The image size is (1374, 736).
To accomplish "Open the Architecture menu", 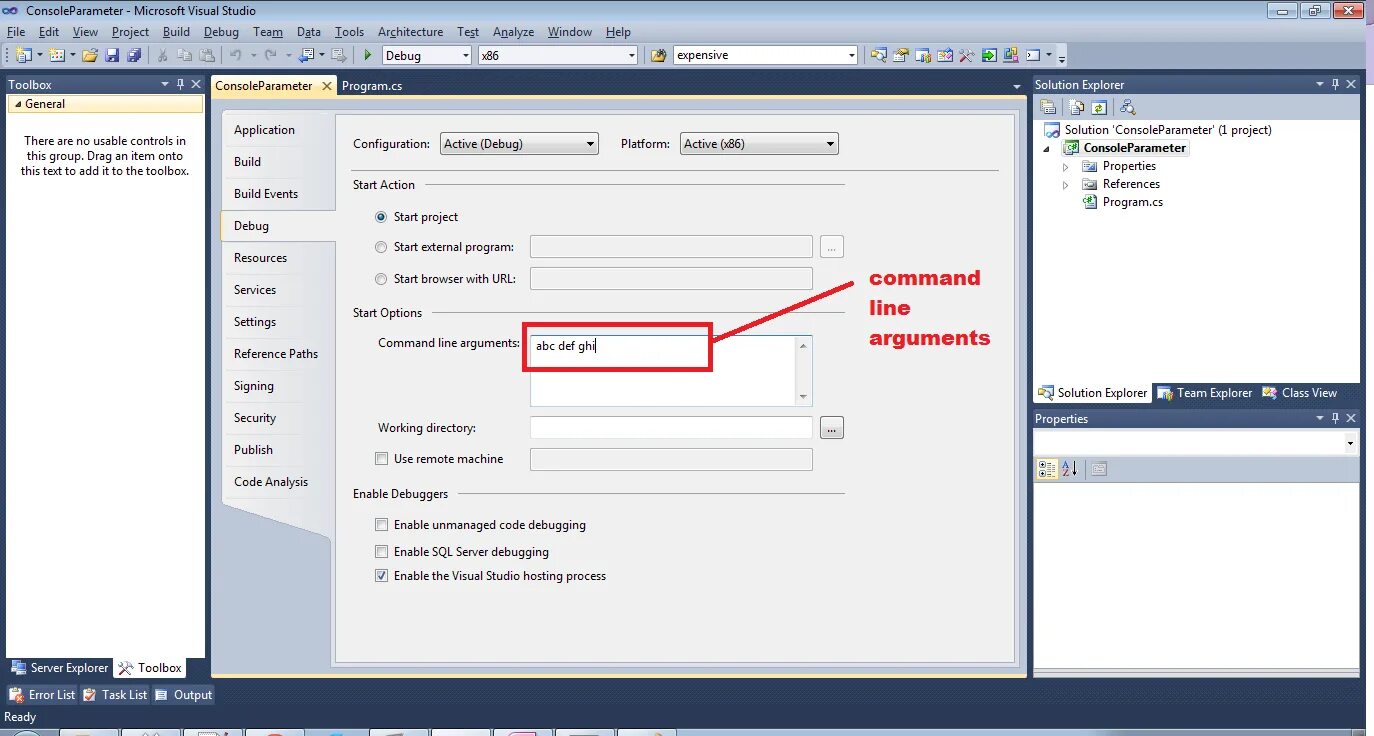I will [x=410, y=32].
